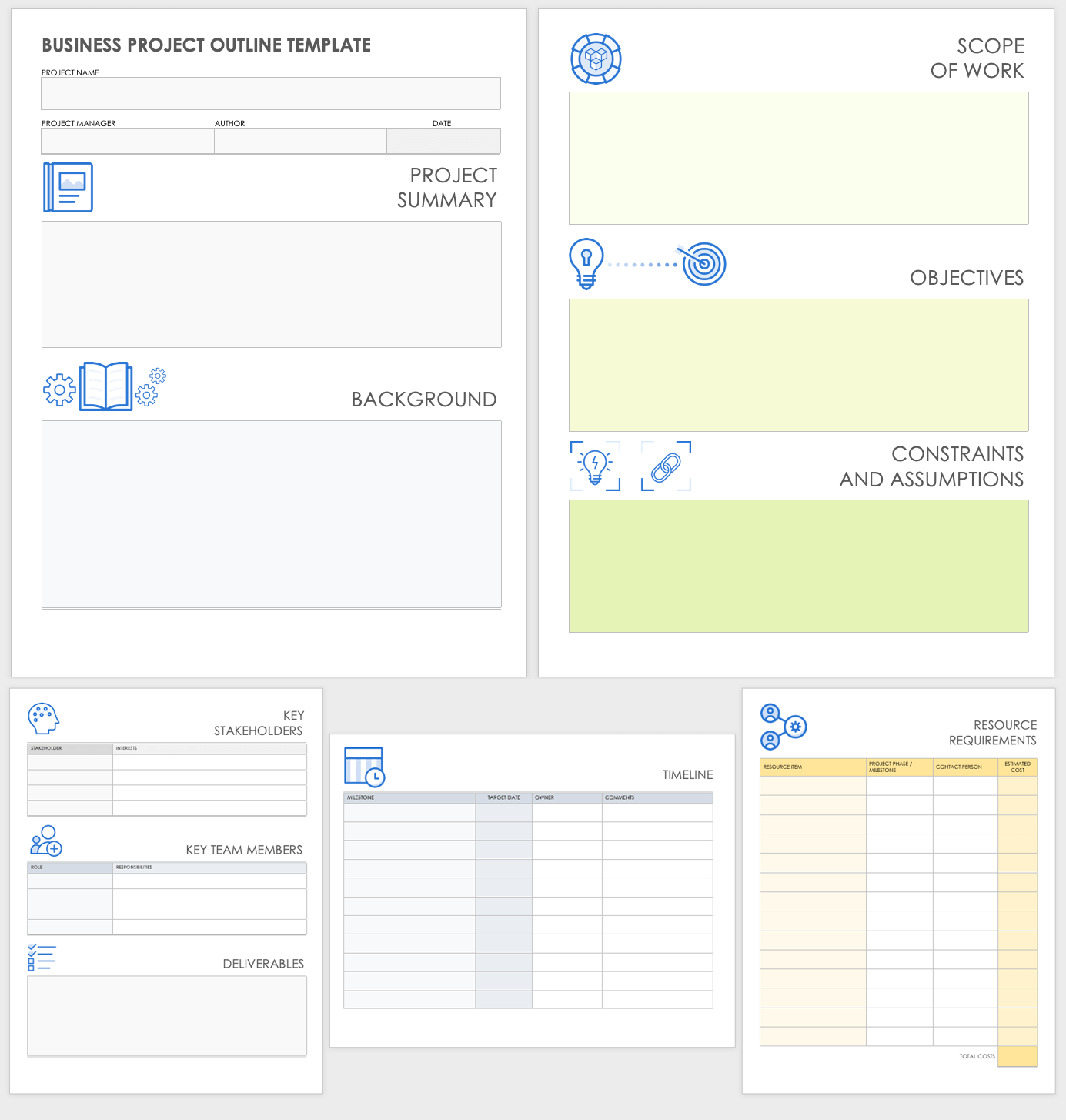Select the Target Date column header

(503, 797)
